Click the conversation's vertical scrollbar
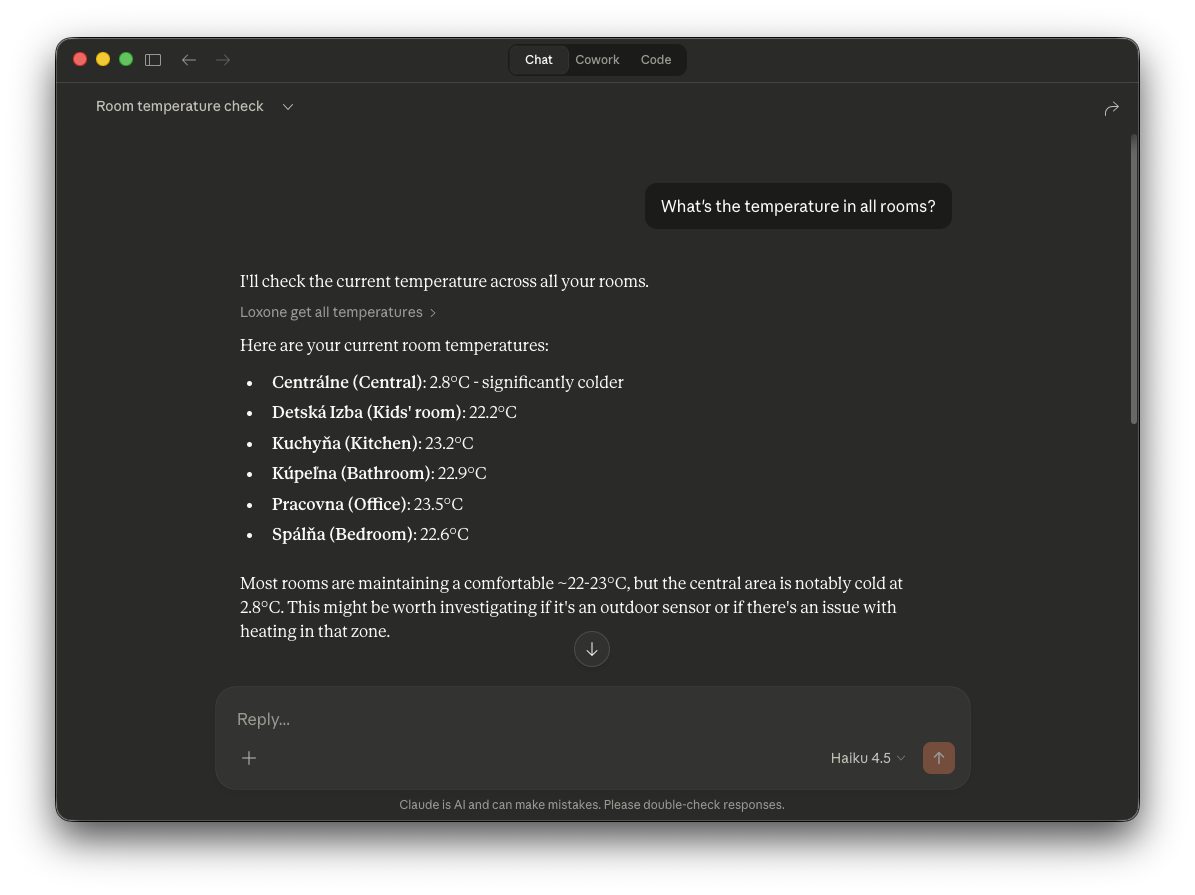The width and height of the screenshot is (1195, 895). click(1133, 280)
